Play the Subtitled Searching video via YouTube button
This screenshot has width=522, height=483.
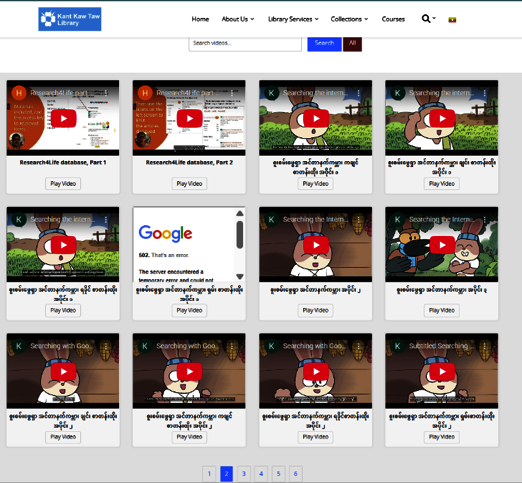point(442,372)
